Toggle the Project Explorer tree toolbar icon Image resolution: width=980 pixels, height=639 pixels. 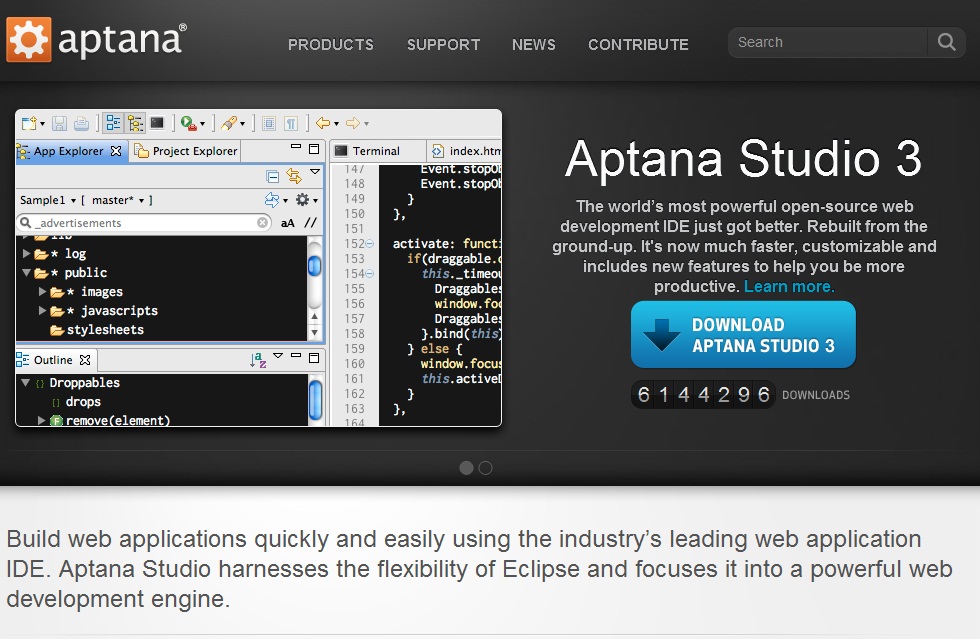coord(135,123)
